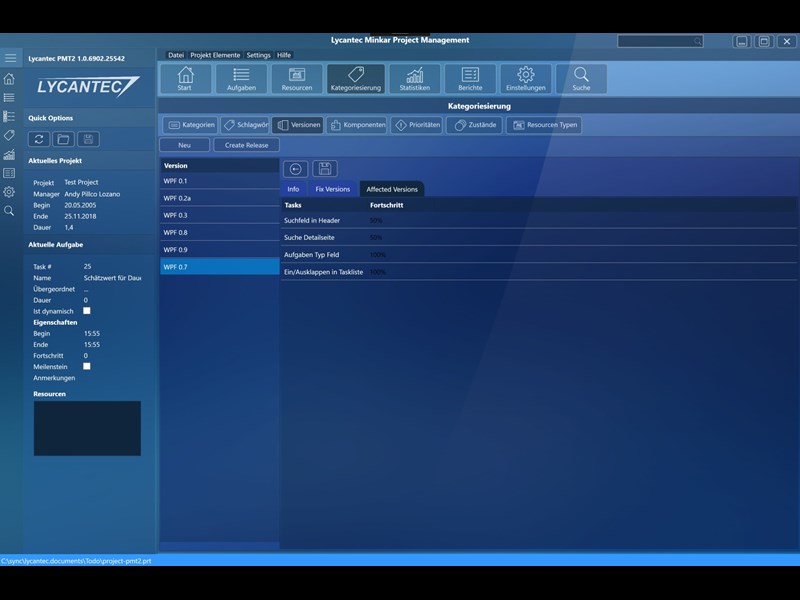The image size is (800, 600).
Task: Select the Affected Versions tab
Action: click(x=392, y=189)
